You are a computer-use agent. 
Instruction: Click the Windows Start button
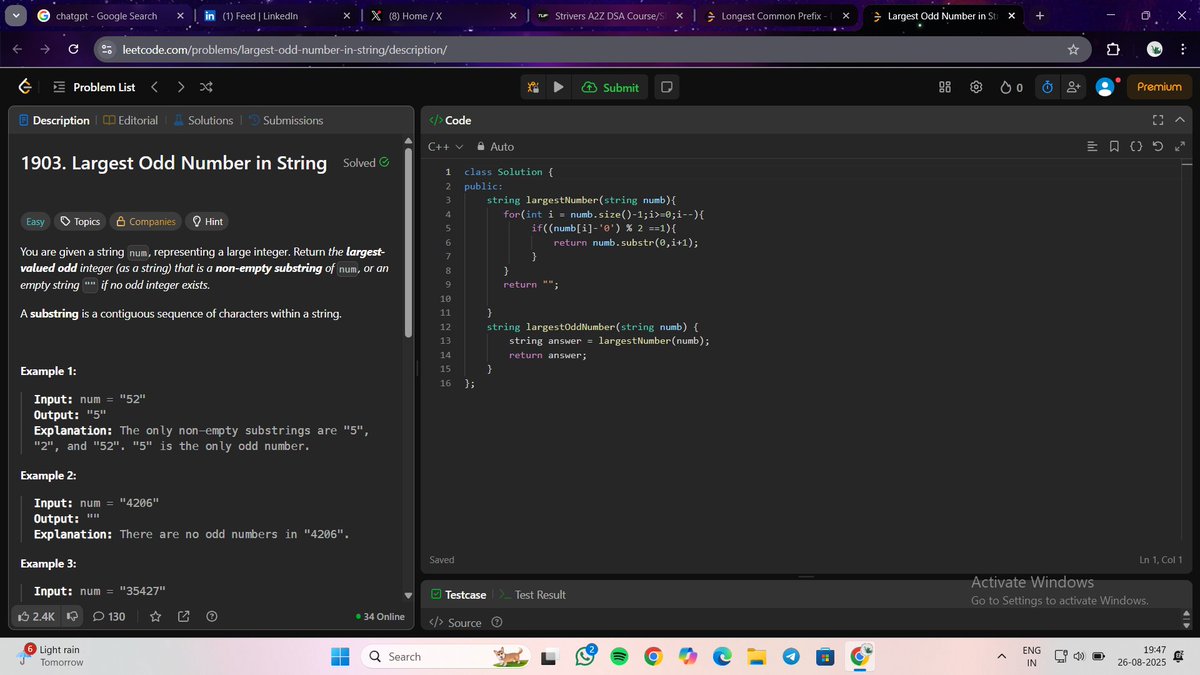[340, 656]
